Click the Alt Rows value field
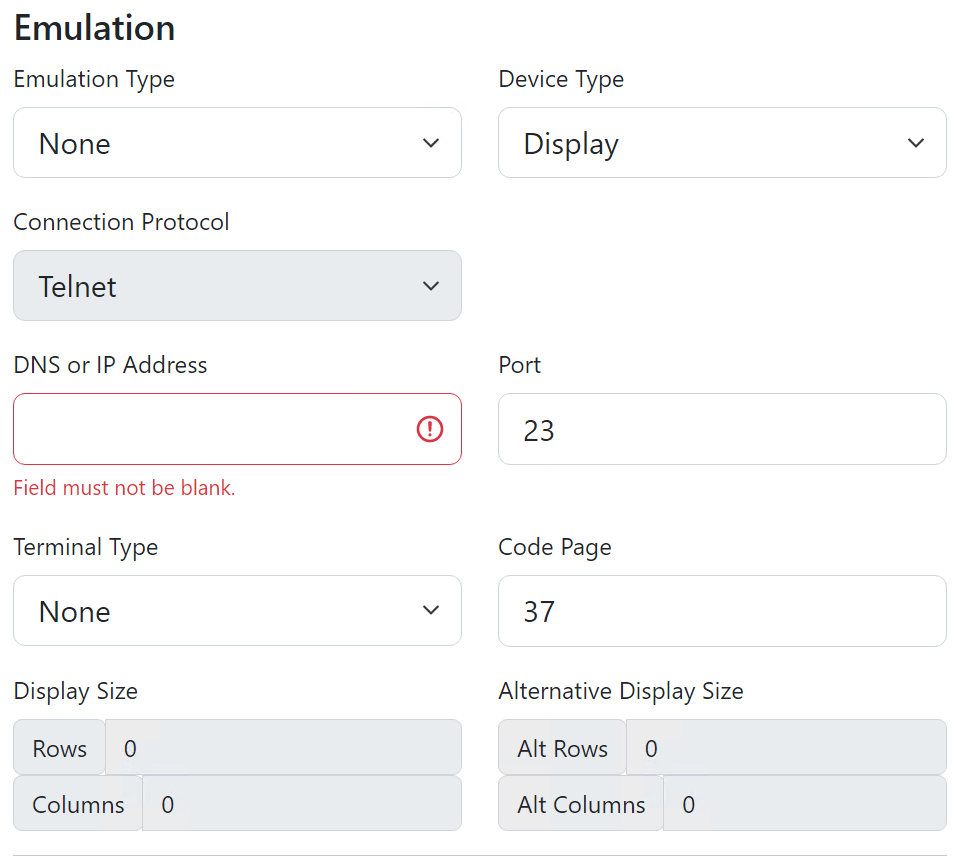The width and height of the screenshot is (967, 865). coord(785,748)
